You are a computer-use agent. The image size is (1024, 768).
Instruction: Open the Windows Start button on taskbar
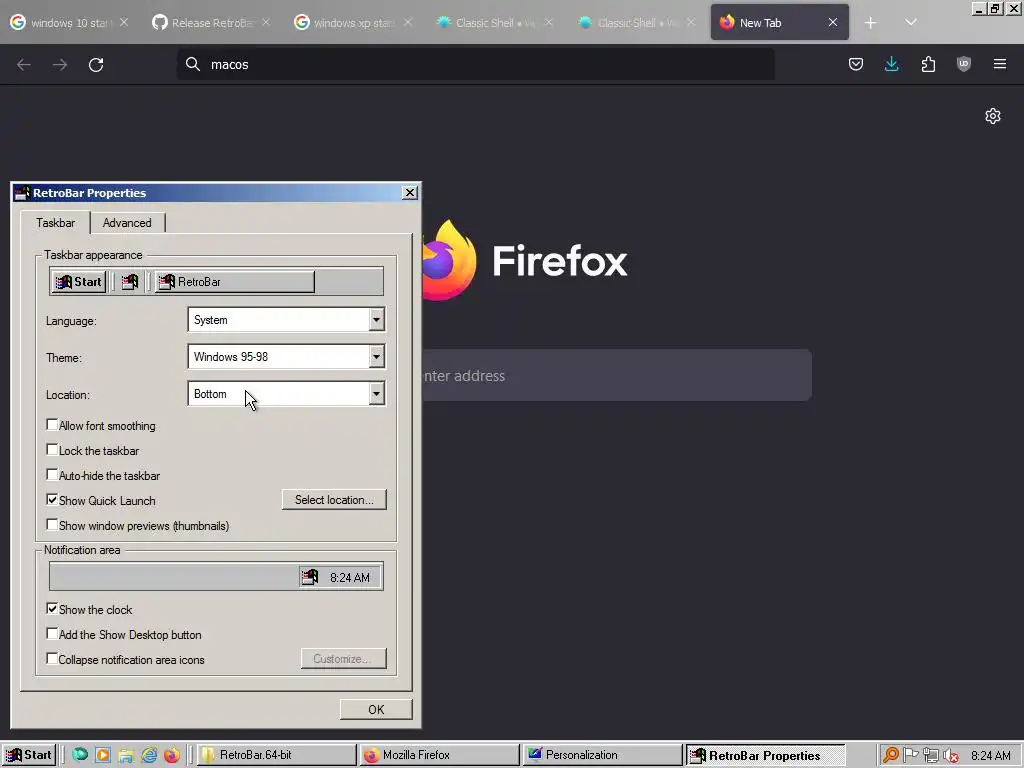coord(29,755)
